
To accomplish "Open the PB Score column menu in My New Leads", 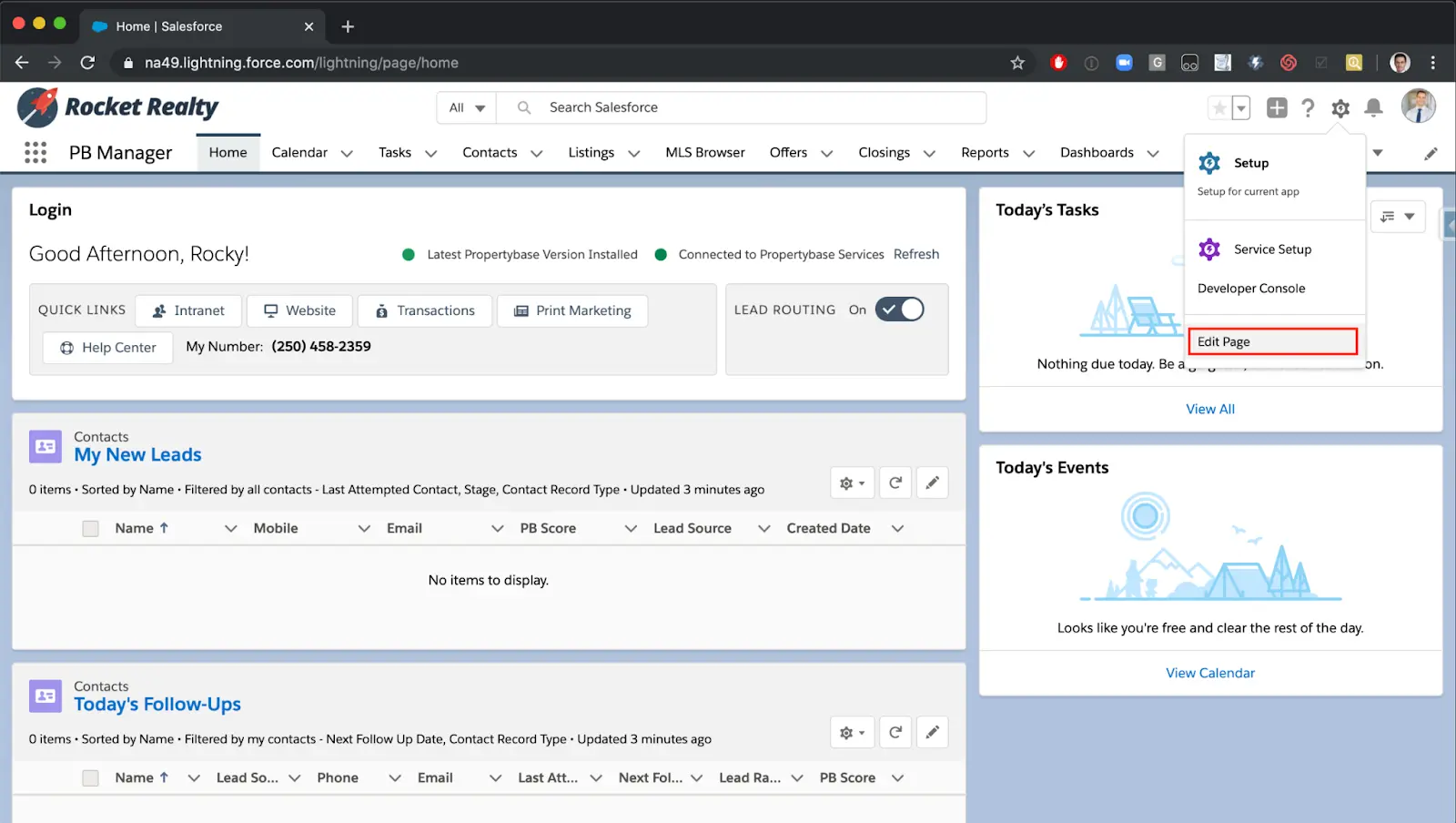I will point(631,529).
